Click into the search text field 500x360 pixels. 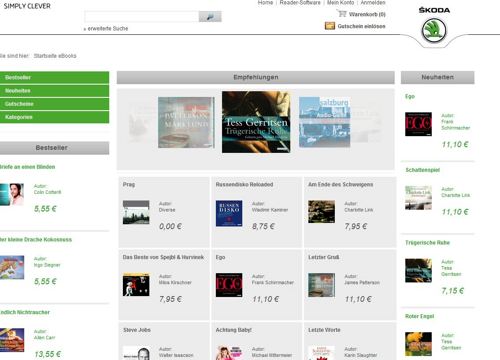[x=142, y=16]
